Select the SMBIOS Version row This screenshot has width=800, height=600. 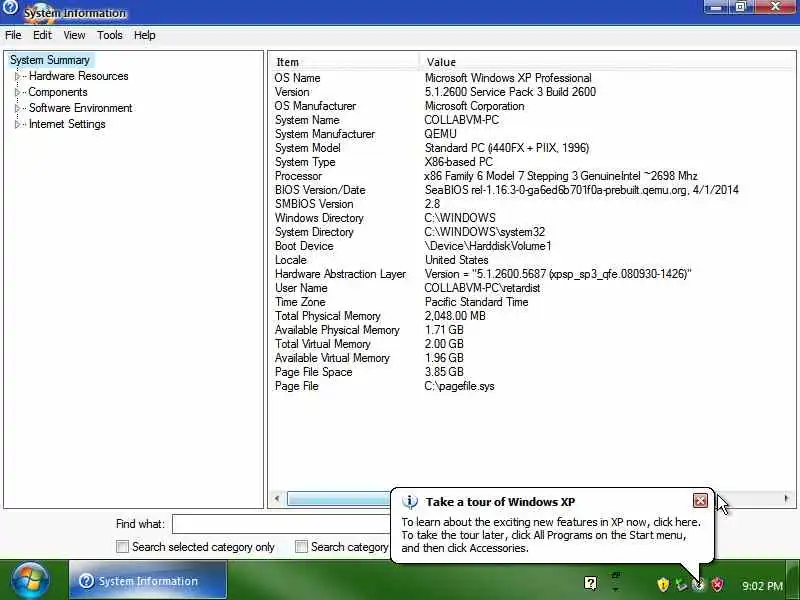pos(532,204)
